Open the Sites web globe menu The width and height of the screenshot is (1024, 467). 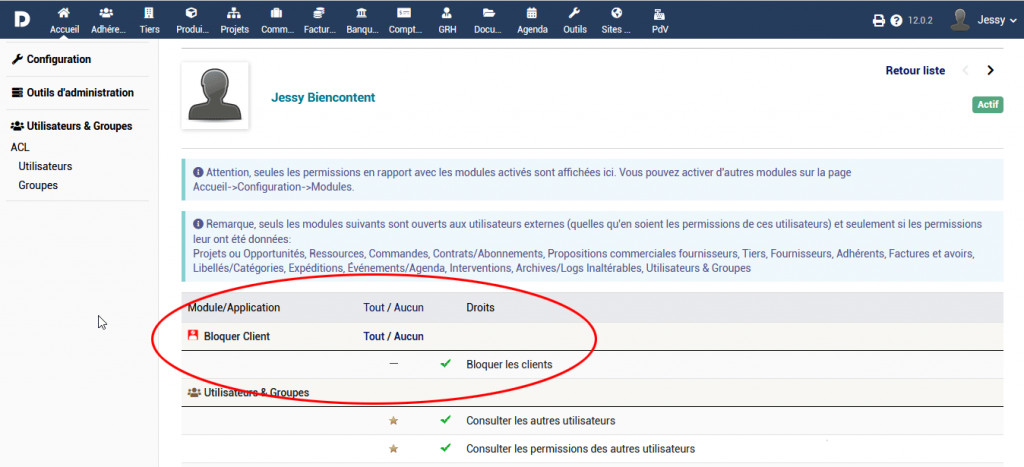point(616,20)
